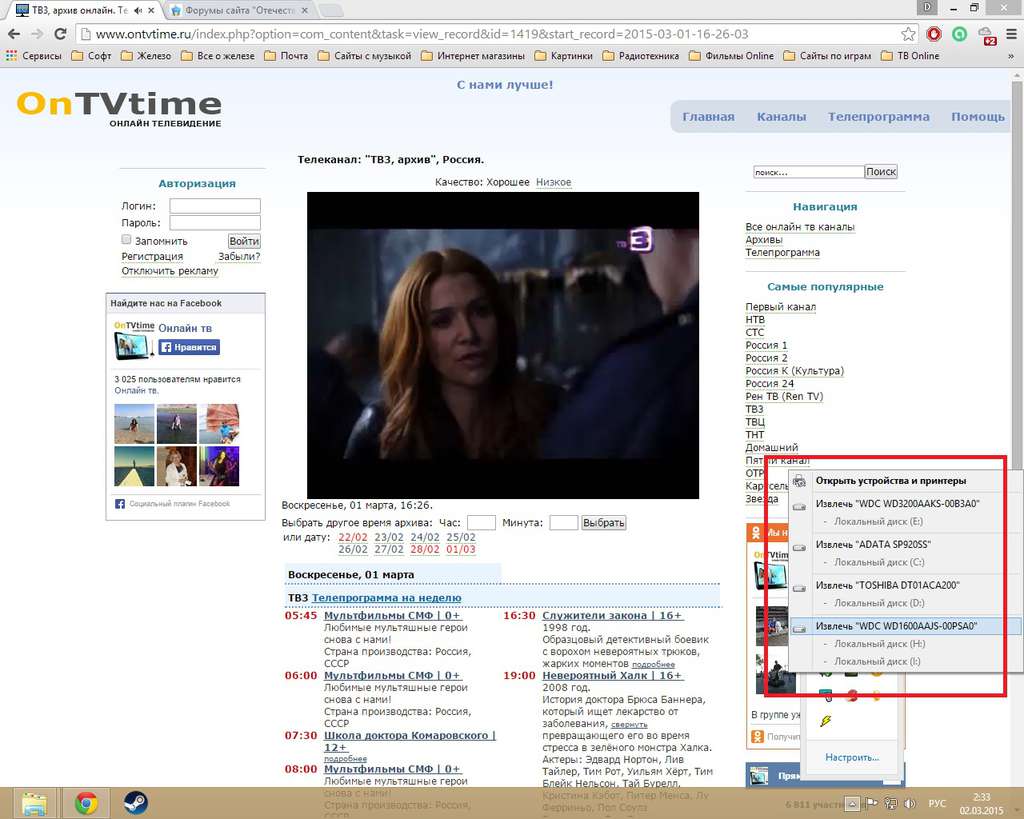Open the Радиотехника bookmarks folder
Image resolution: width=1024 pixels, height=819 pixels.
[641, 56]
